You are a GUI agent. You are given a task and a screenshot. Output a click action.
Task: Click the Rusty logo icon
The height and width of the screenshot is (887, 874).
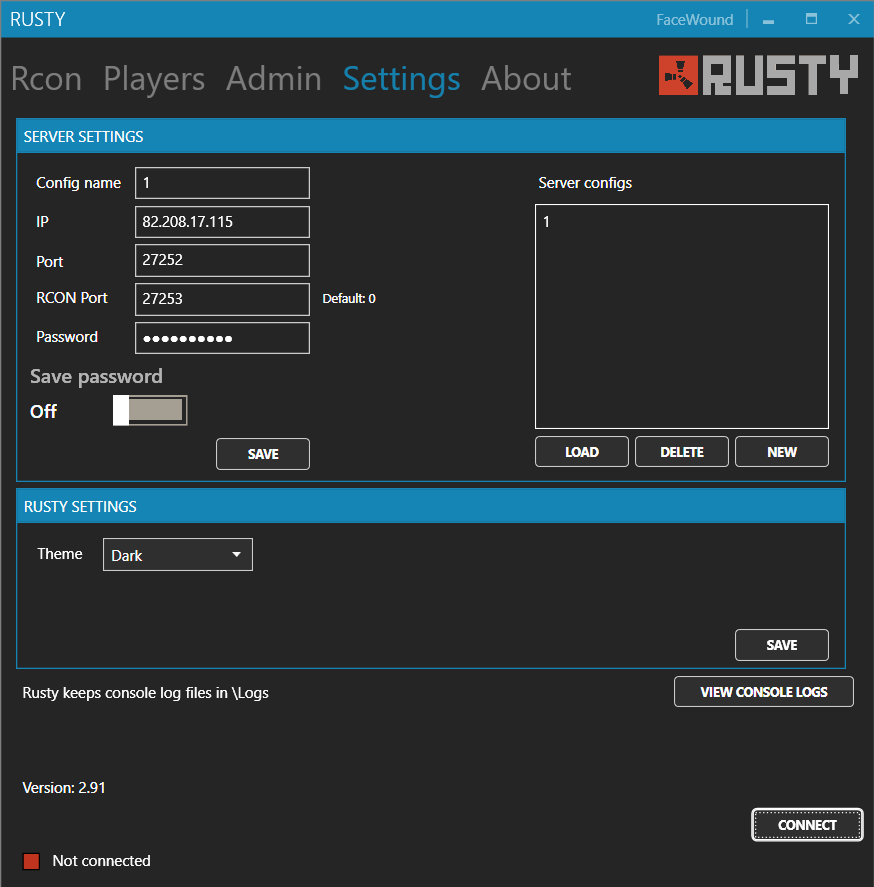pos(678,75)
